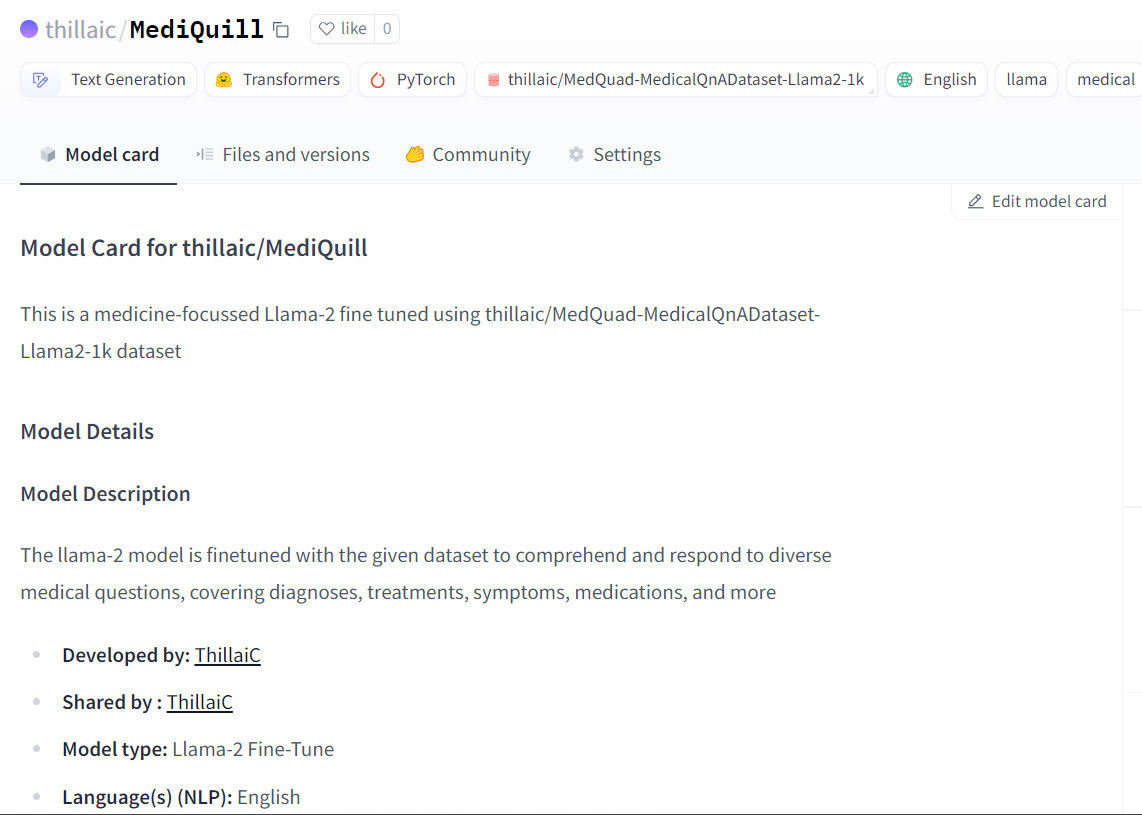The width and height of the screenshot is (1142, 815).
Task: Click the Model Card for thillaic/MediQuill heading
Action: (x=194, y=248)
